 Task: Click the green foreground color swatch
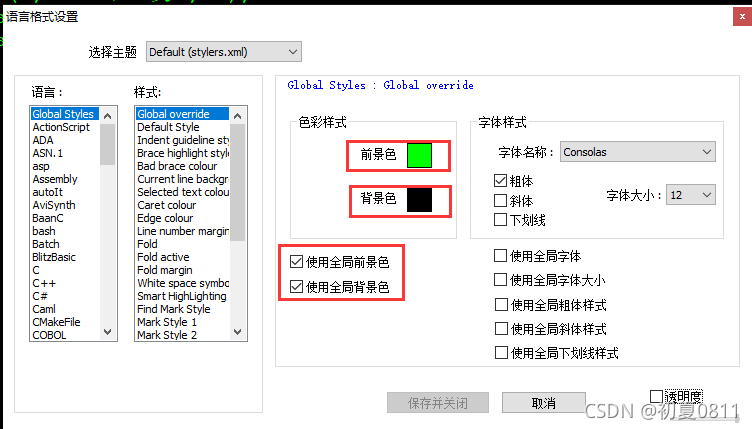click(419, 155)
